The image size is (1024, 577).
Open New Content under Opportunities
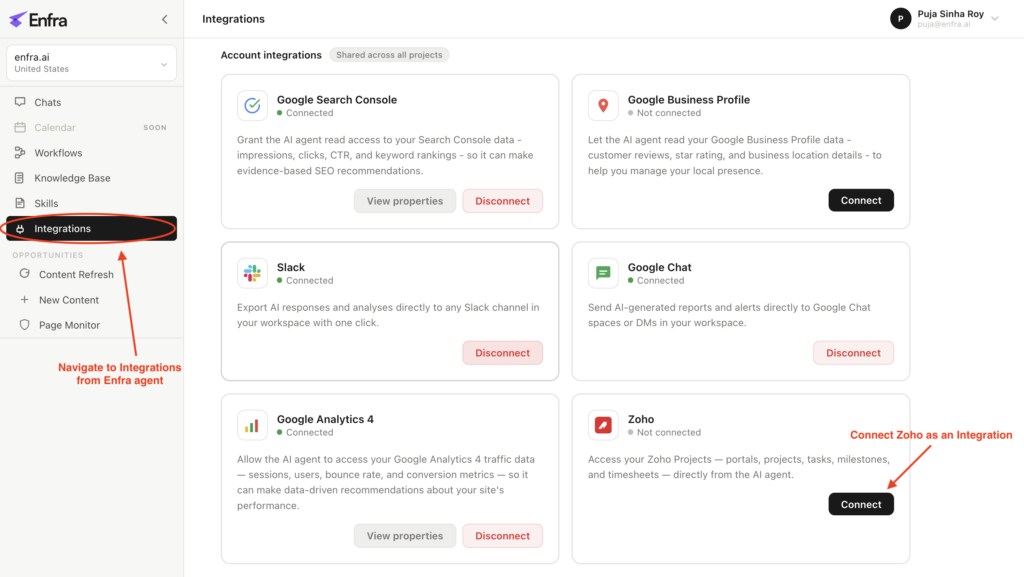pos(91,300)
